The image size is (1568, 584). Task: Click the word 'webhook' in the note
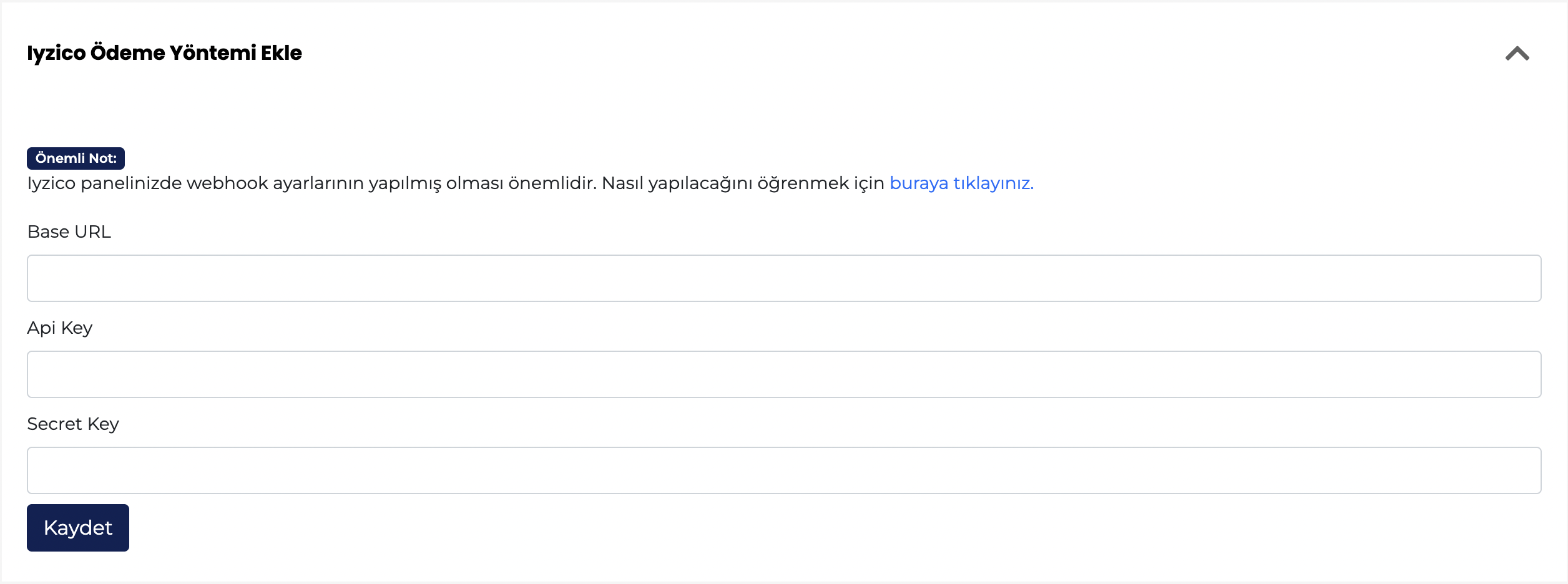pos(227,183)
